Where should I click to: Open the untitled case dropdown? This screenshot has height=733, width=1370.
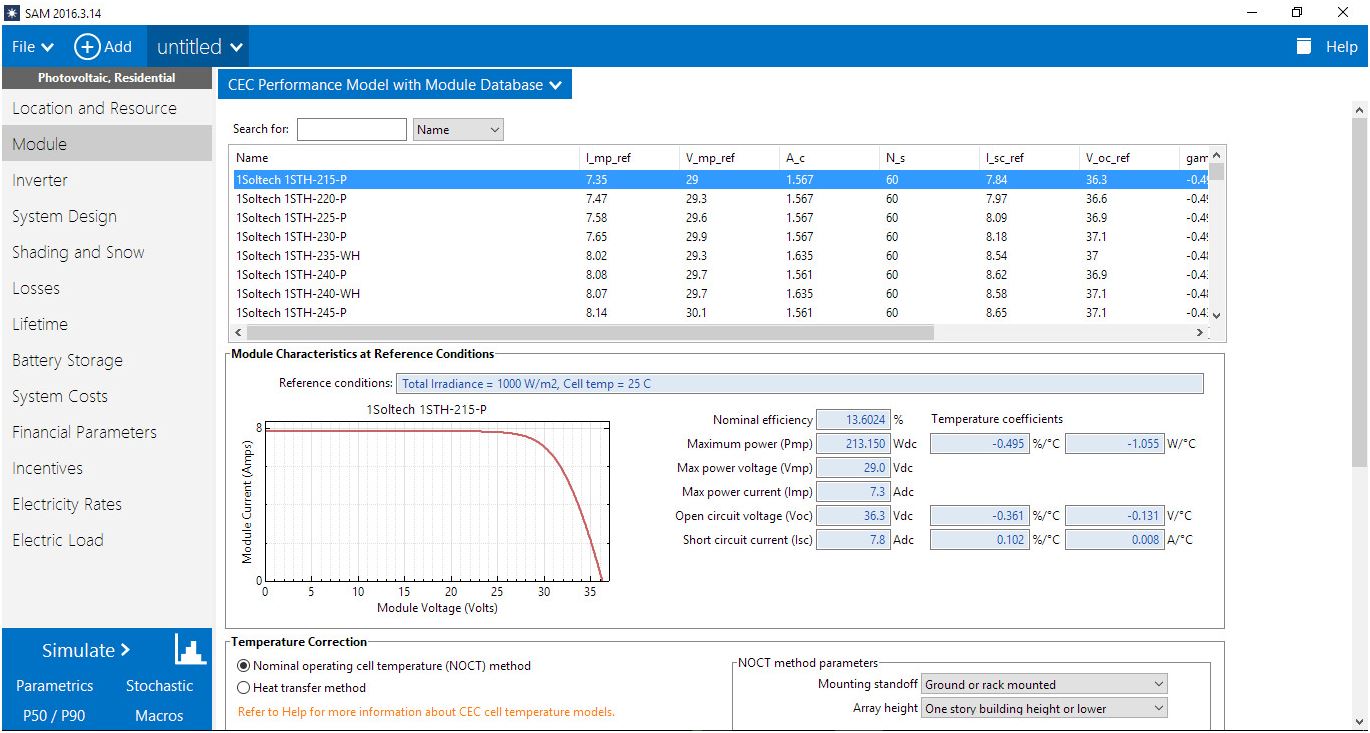pyautogui.click(x=196, y=46)
